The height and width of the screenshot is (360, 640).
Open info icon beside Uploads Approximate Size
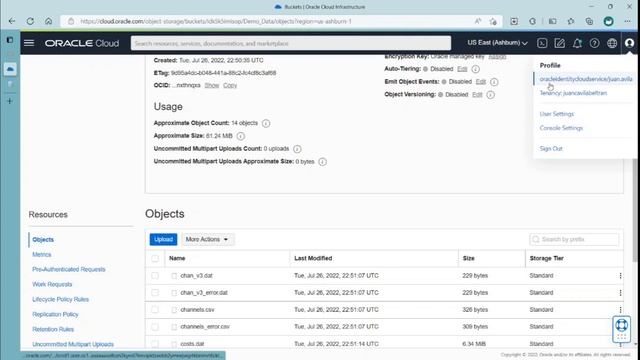(322, 162)
